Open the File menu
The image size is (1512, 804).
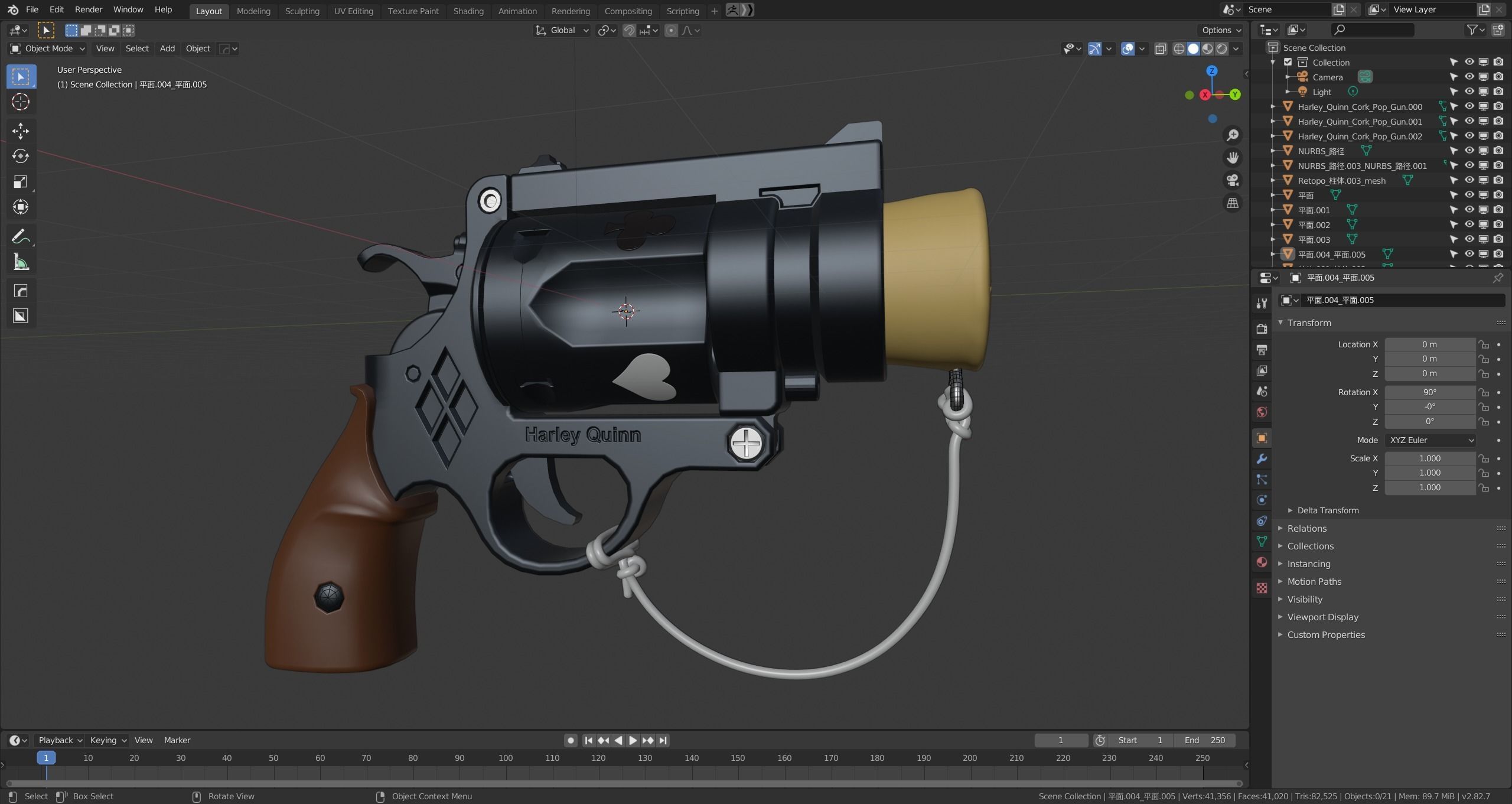32,10
